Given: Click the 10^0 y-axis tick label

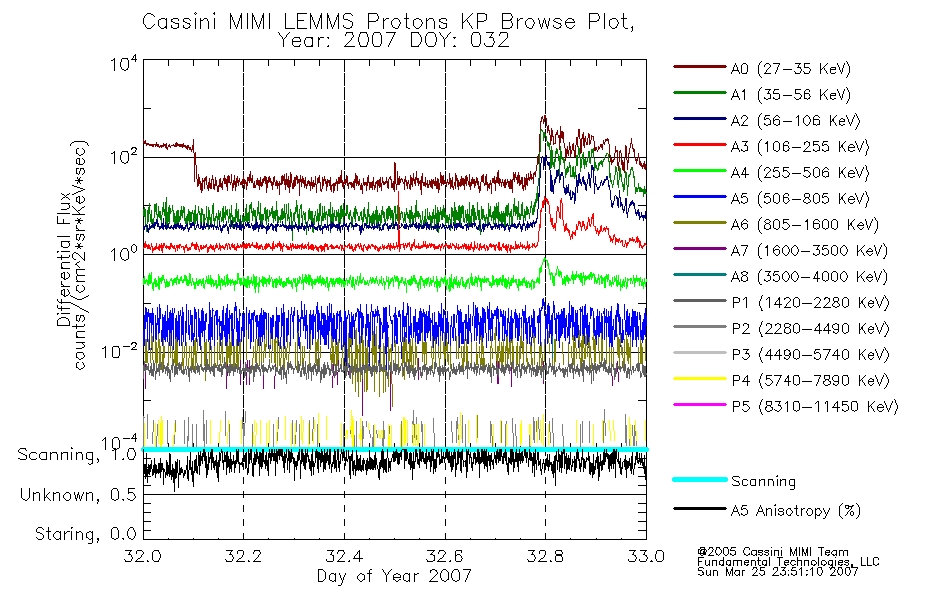Looking at the screenshot, I should pos(124,253).
